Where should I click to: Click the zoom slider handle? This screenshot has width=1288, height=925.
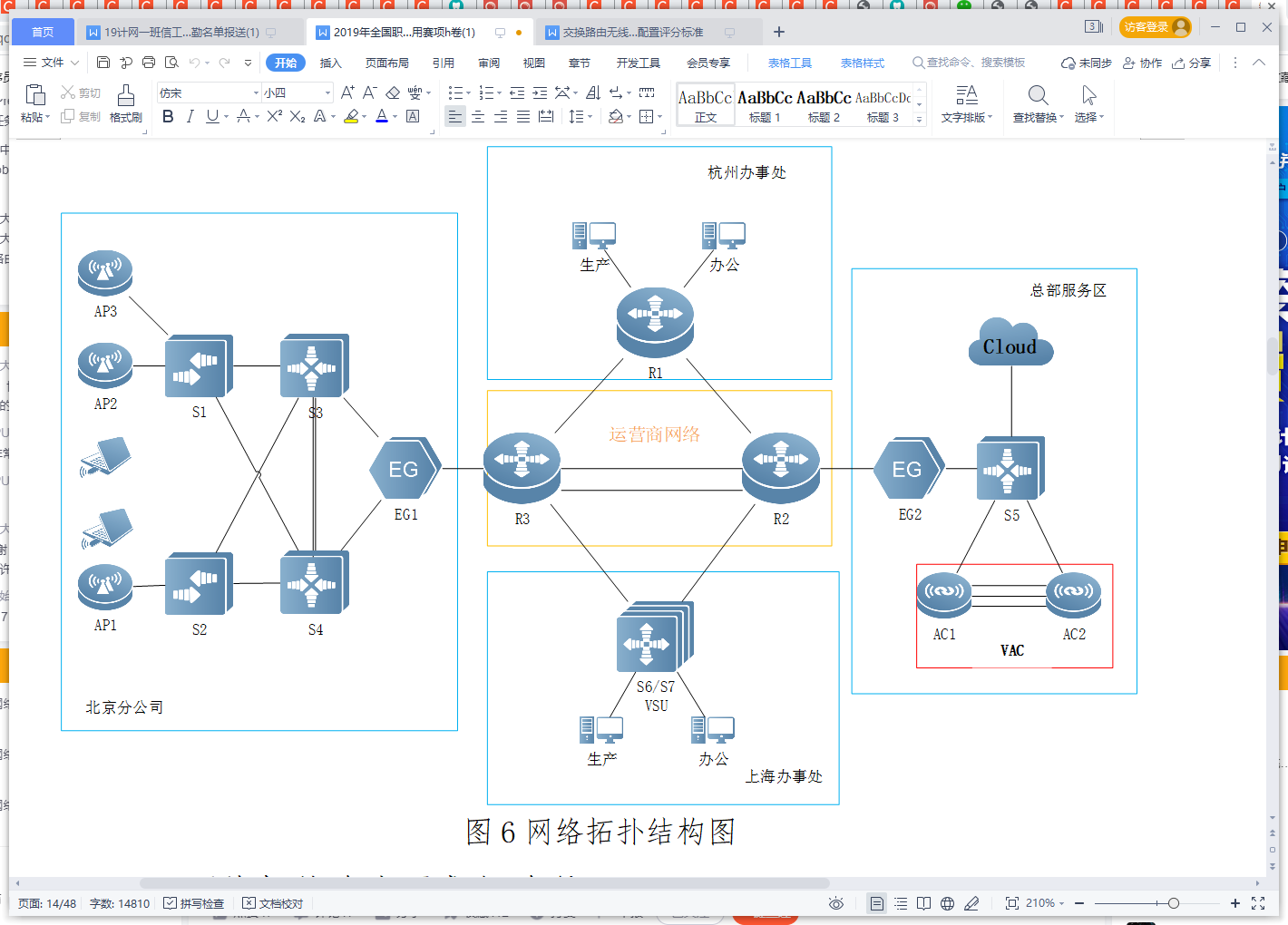tap(1174, 903)
